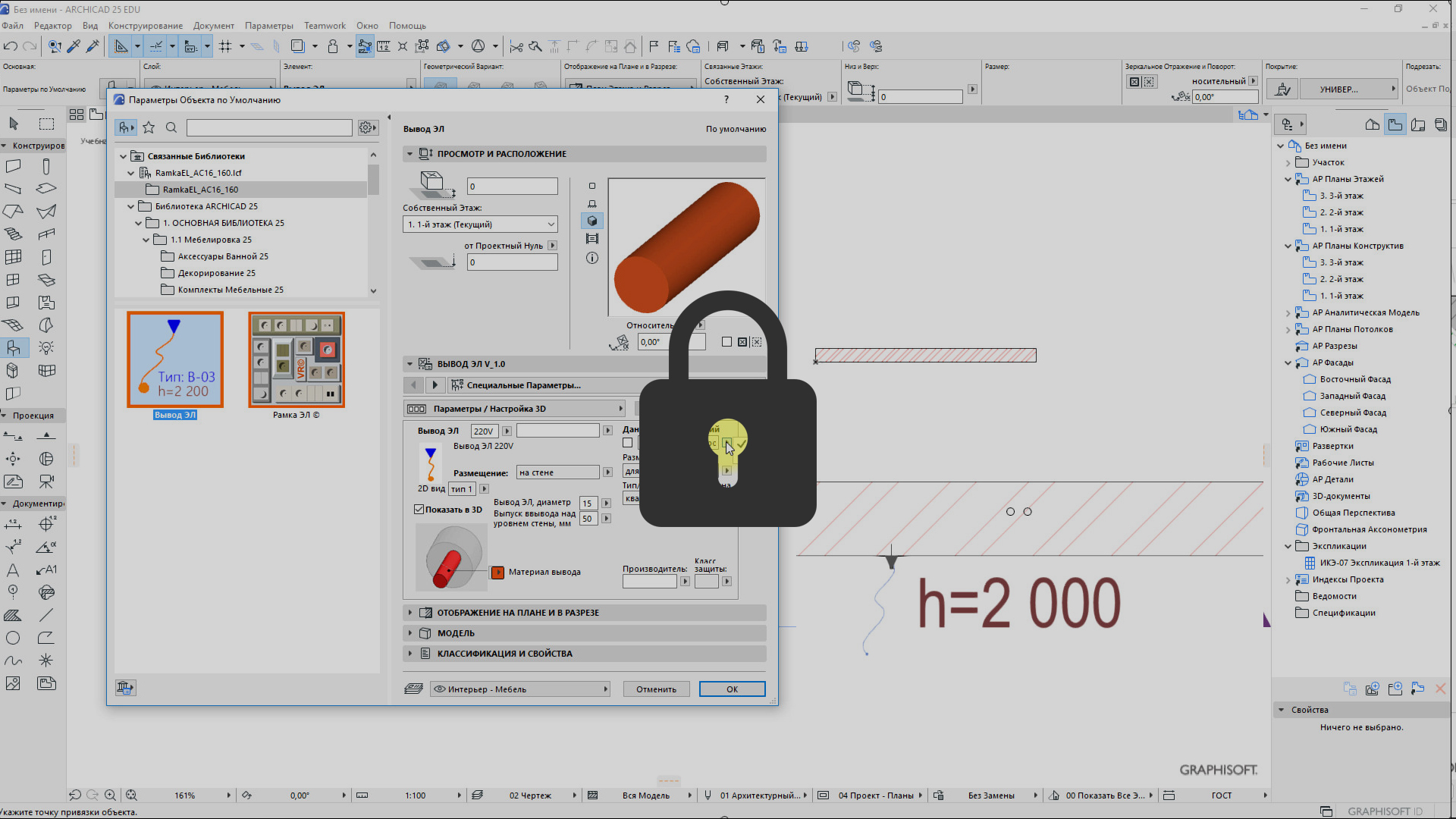1456x819 pixels.
Task: Click the eyedropper pick-up parameters icon
Action: (74, 46)
